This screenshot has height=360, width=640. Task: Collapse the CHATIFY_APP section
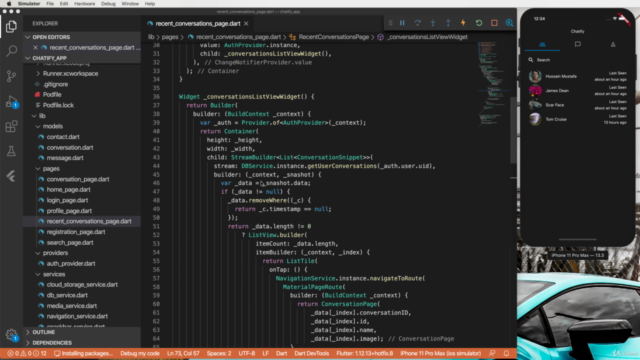coord(28,58)
